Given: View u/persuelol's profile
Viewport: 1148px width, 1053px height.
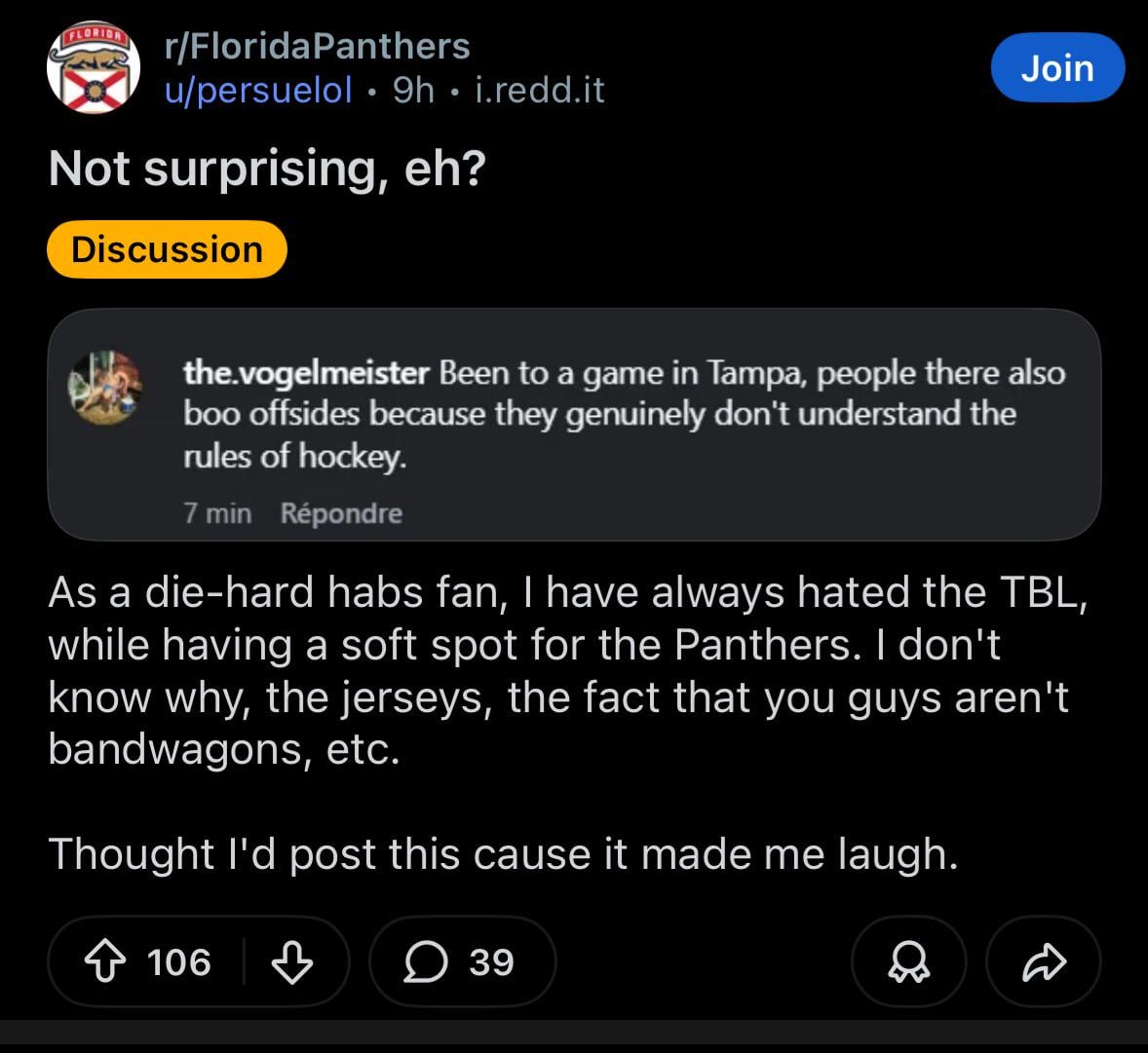Looking at the screenshot, I should click(258, 90).
